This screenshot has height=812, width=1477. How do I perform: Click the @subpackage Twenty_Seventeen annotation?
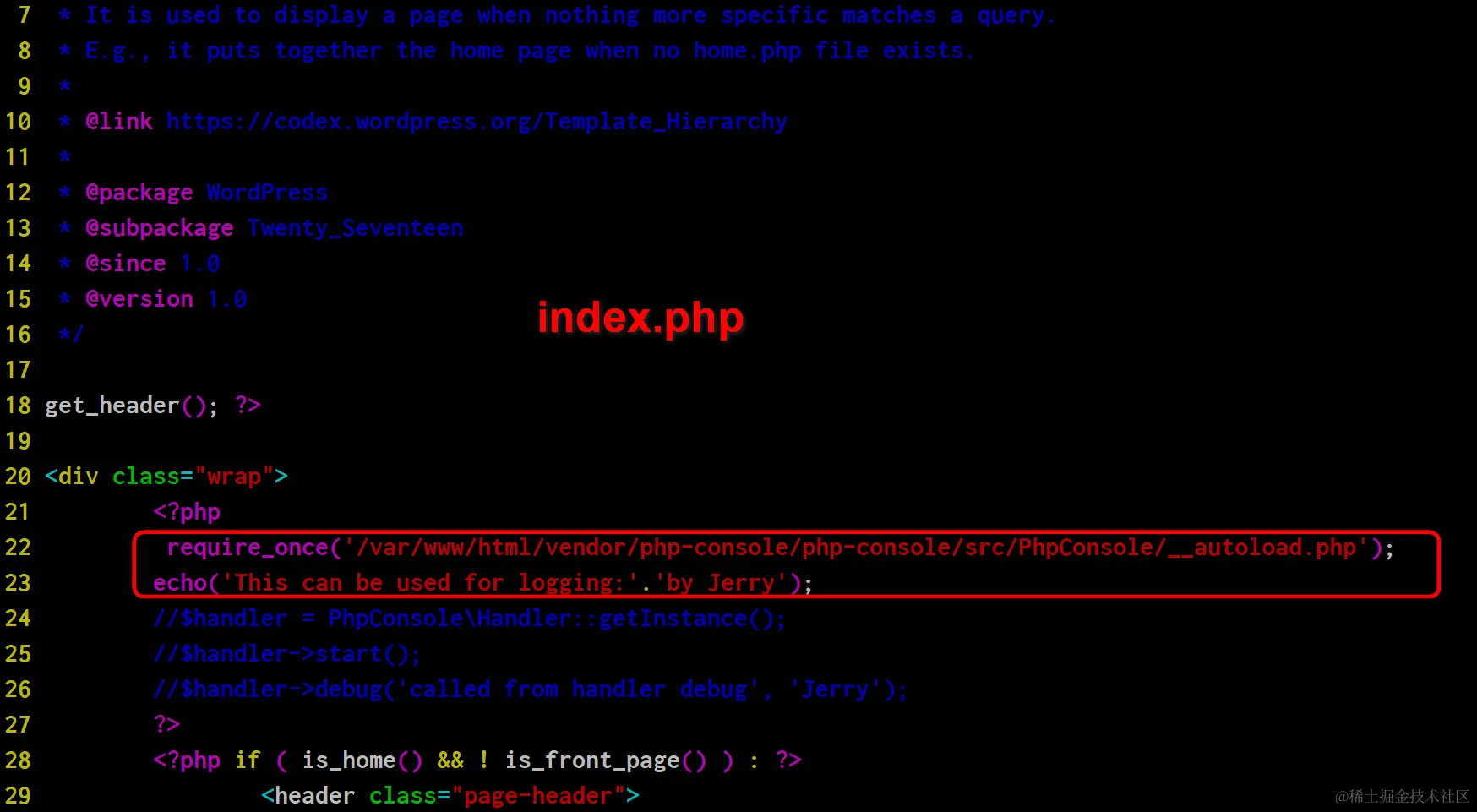[x=275, y=228]
